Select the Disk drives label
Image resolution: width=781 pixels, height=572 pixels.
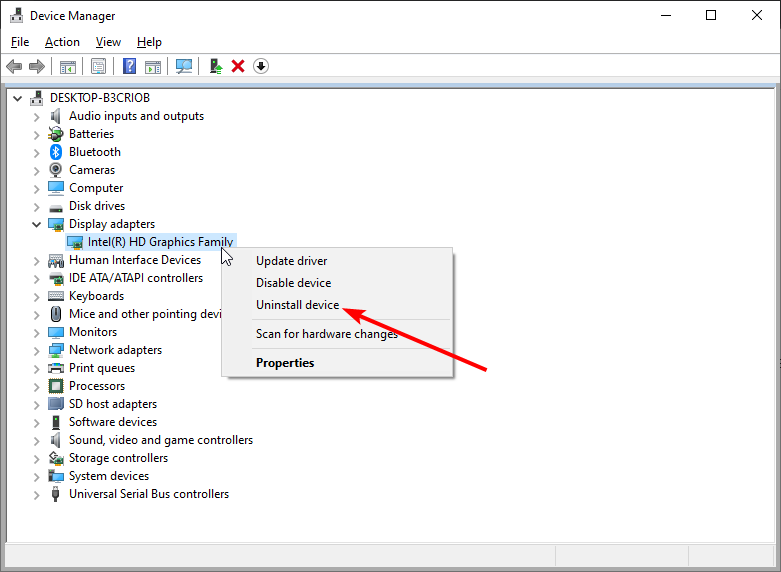pos(97,206)
